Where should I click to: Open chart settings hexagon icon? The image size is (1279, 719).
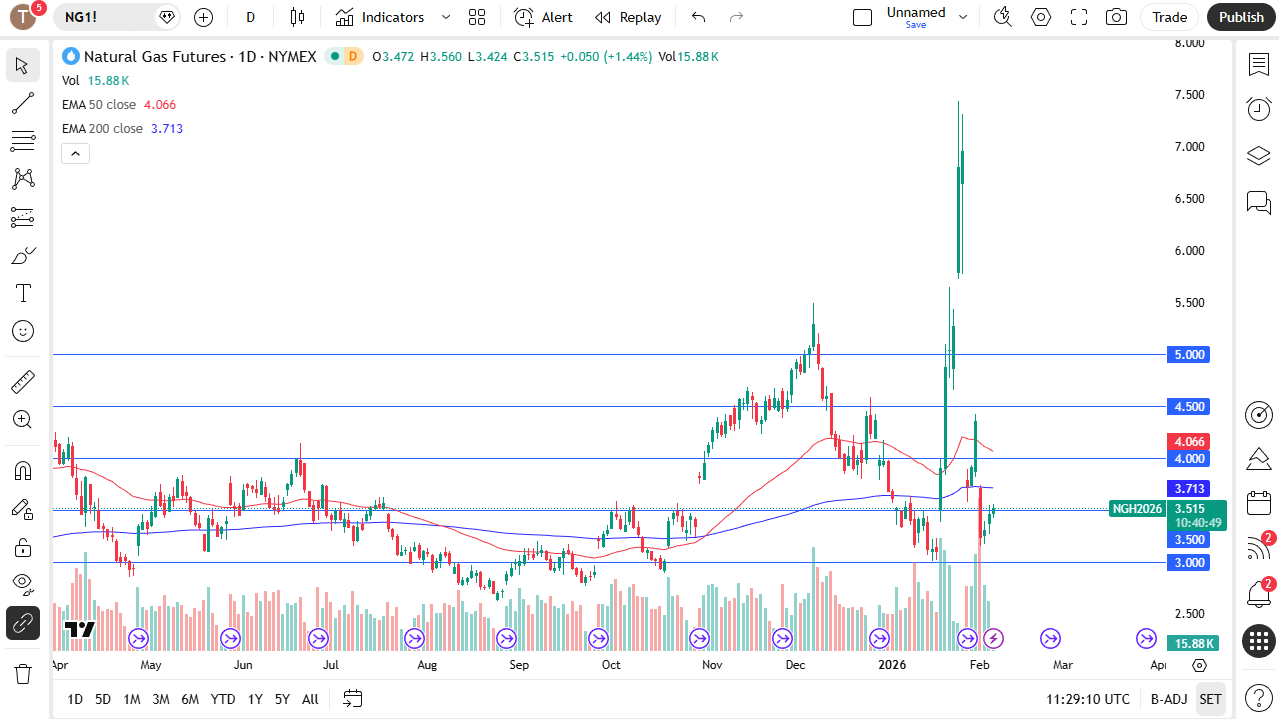pyautogui.click(x=1041, y=17)
